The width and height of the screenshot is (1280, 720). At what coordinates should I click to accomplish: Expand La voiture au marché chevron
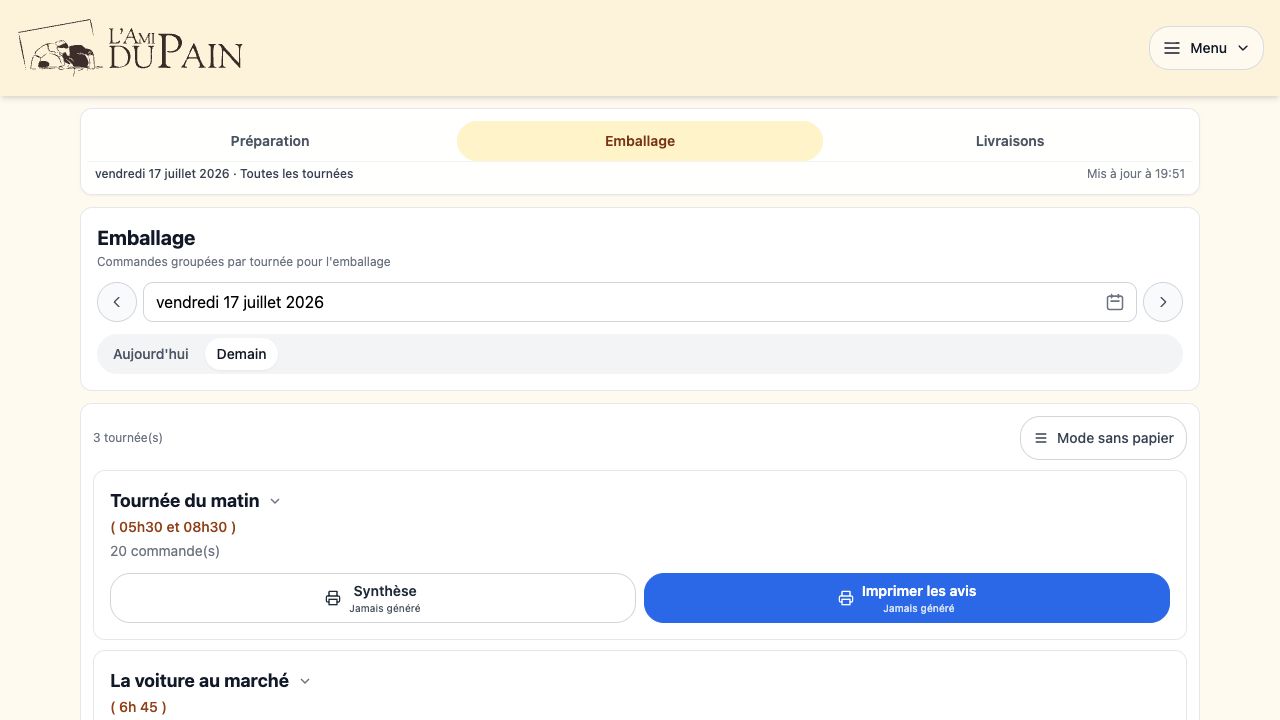pos(305,681)
